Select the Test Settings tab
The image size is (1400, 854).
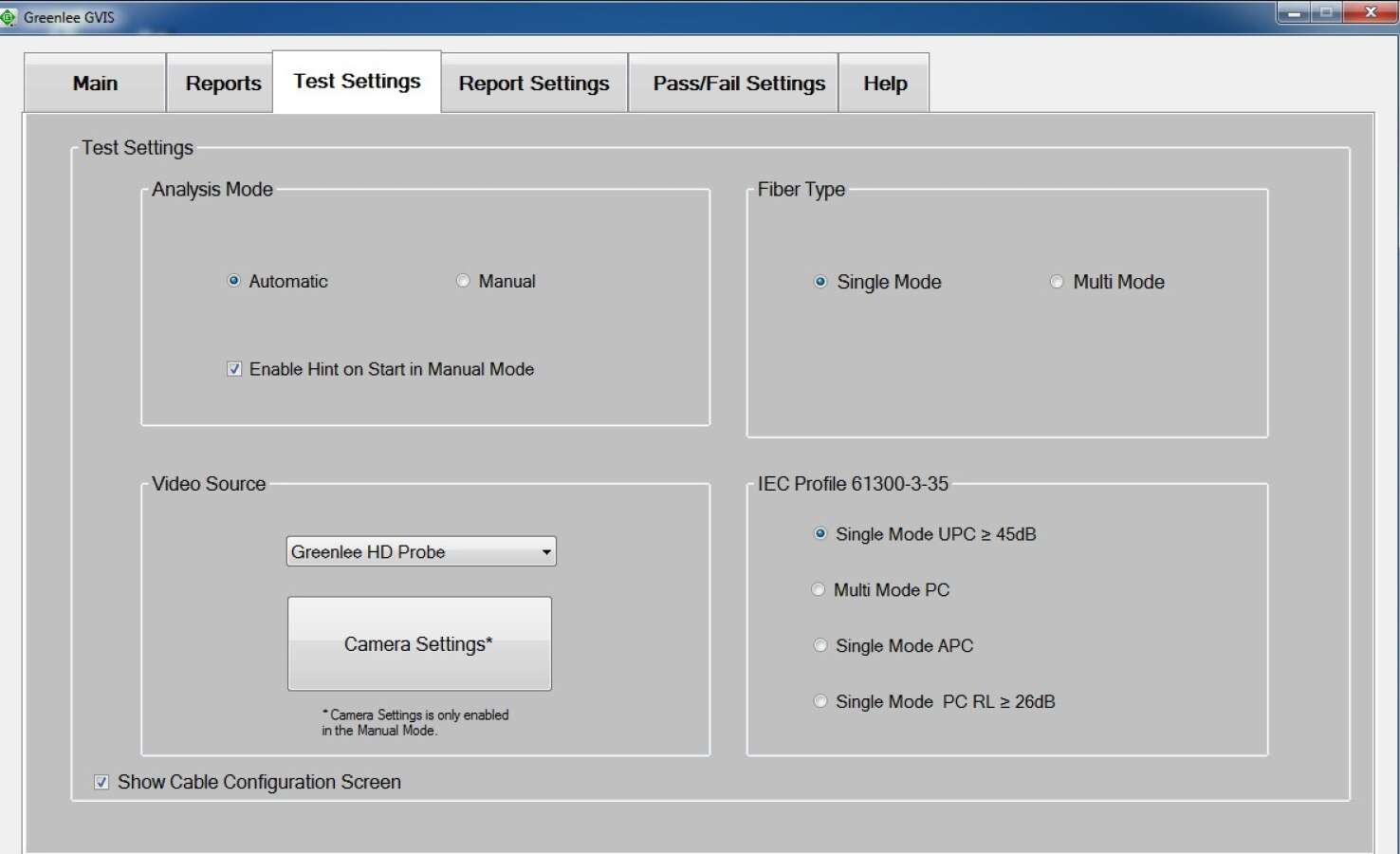tap(357, 82)
